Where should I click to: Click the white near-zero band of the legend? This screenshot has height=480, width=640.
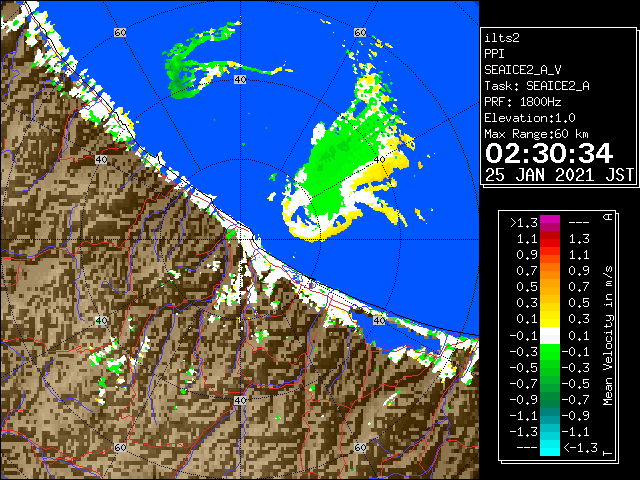click(x=550, y=336)
